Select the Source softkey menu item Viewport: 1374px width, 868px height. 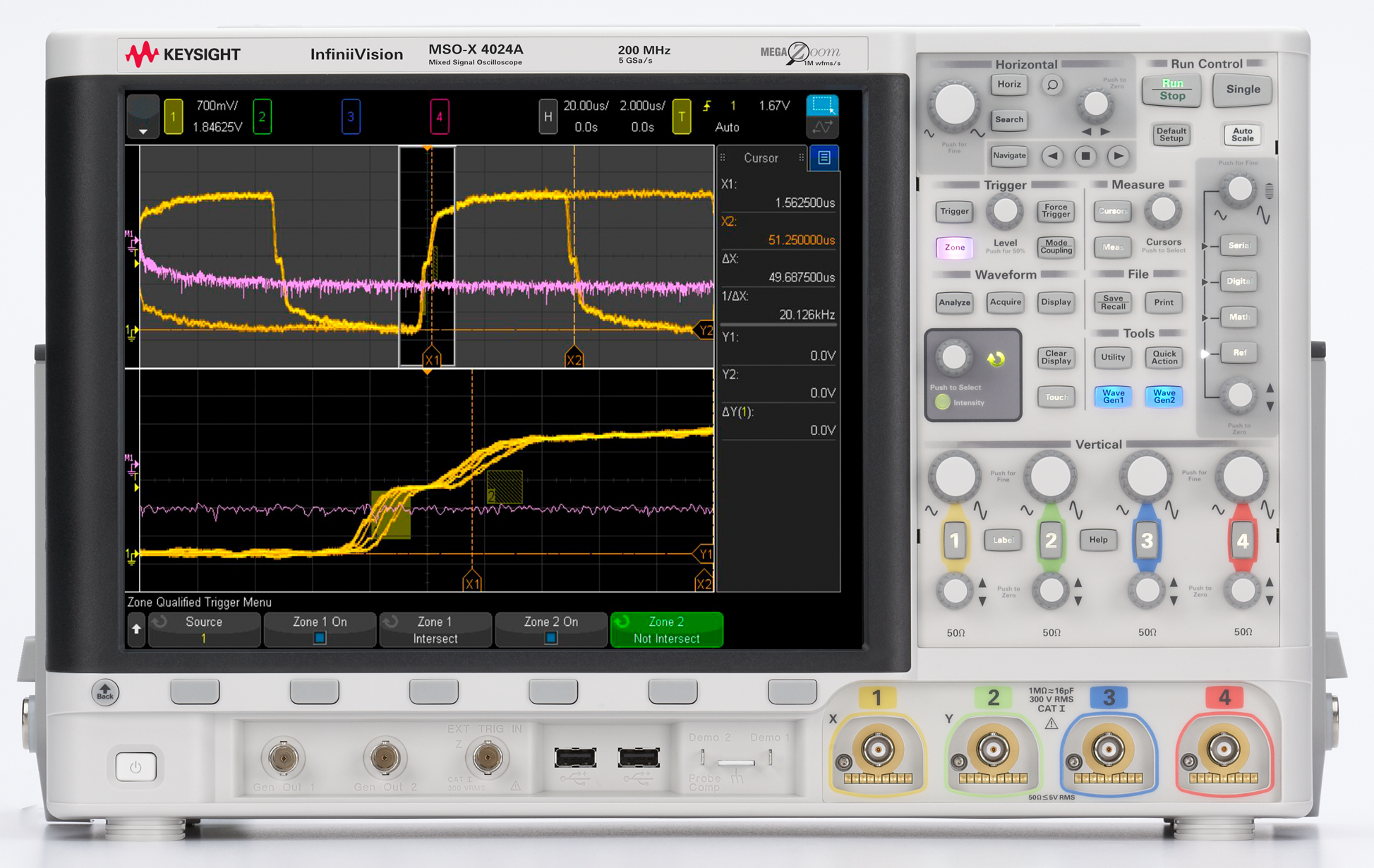pyautogui.click(x=204, y=629)
